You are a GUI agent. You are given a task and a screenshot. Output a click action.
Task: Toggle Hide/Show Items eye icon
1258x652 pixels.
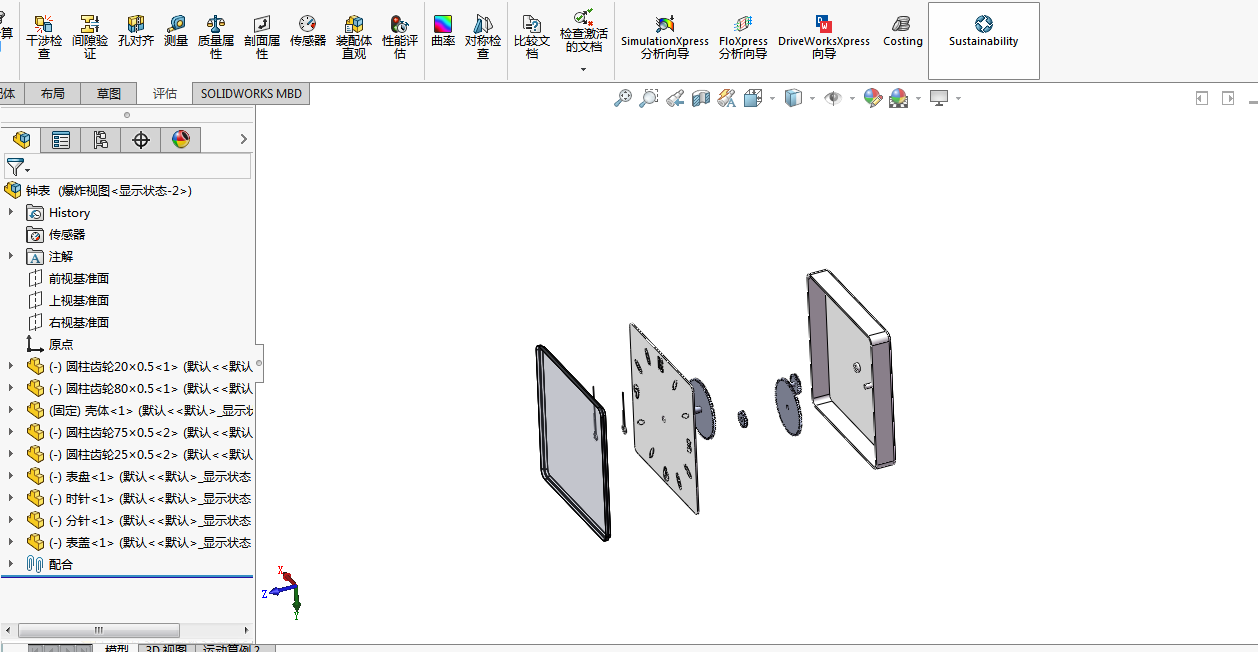pyautogui.click(x=832, y=98)
